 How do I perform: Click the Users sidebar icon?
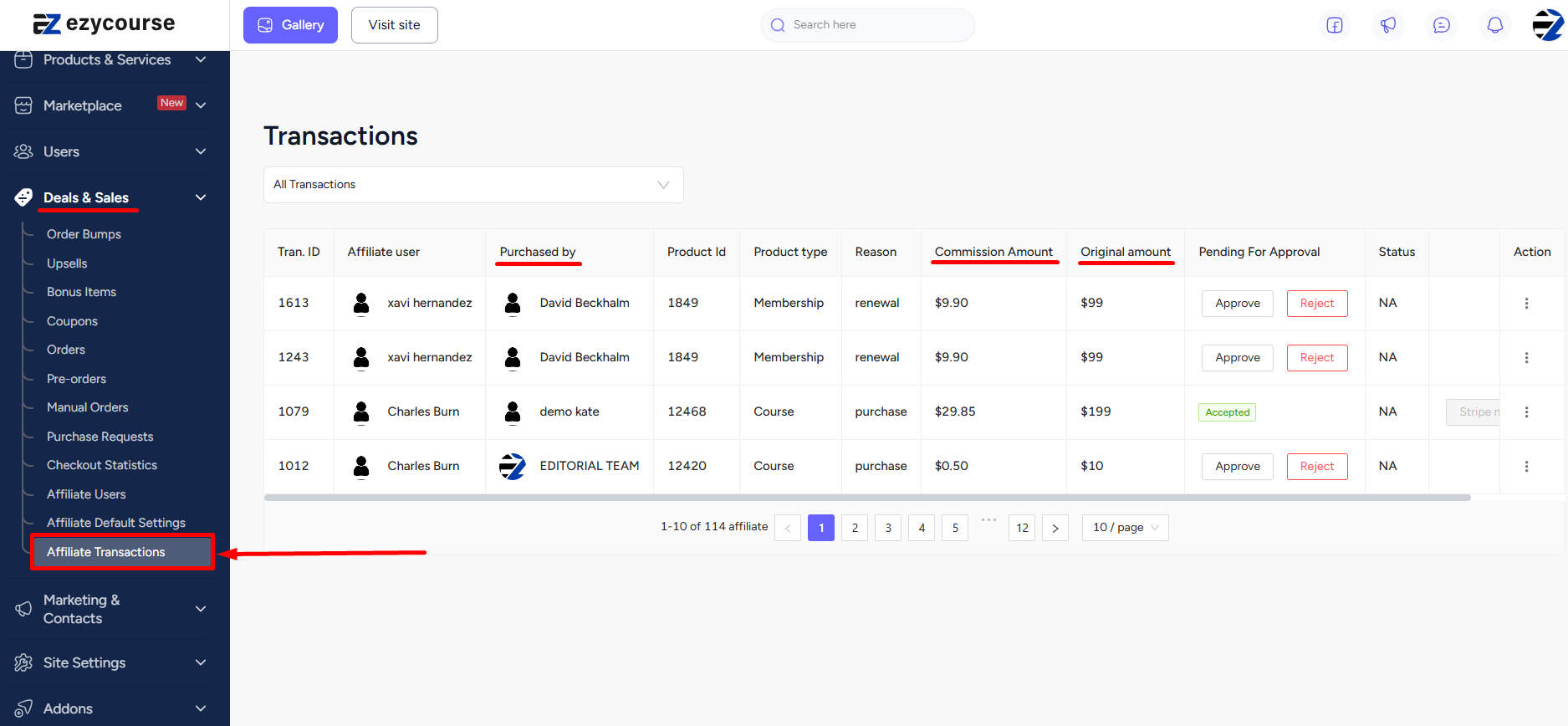pyautogui.click(x=23, y=151)
